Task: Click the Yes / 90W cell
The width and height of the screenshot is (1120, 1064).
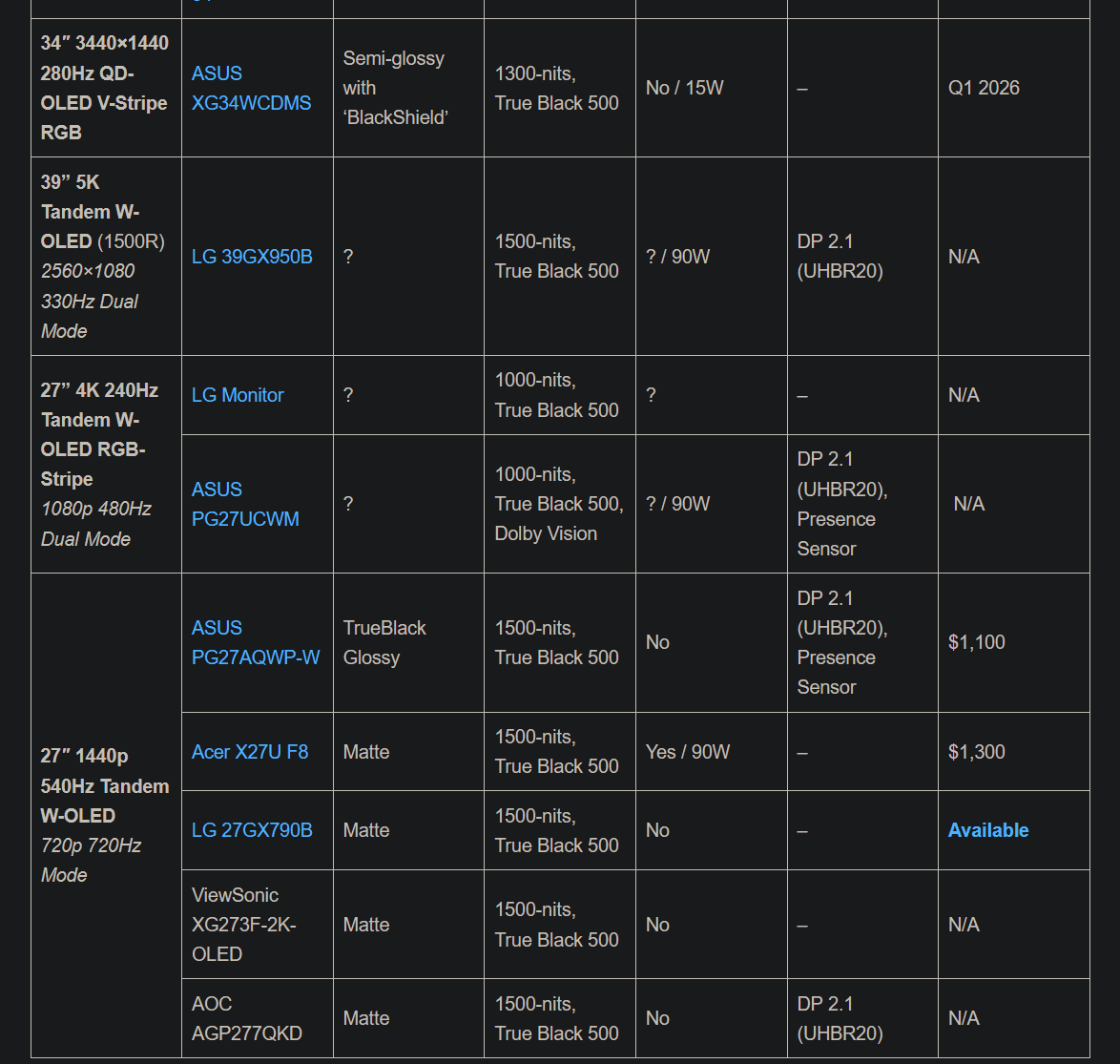Action: pos(687,752)
